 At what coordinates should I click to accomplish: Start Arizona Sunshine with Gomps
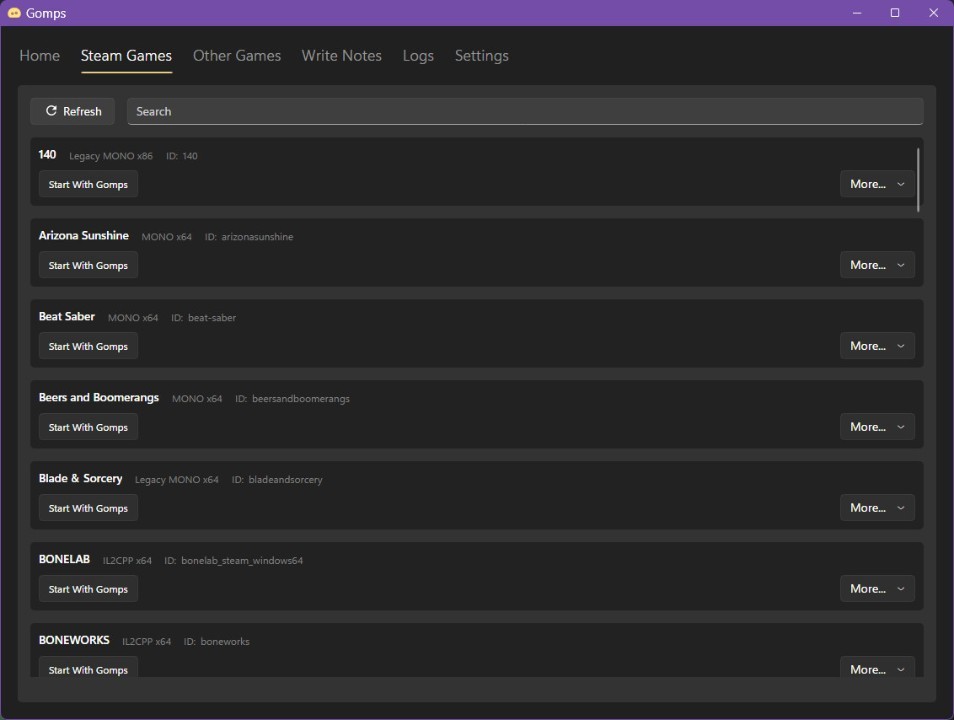88,265
